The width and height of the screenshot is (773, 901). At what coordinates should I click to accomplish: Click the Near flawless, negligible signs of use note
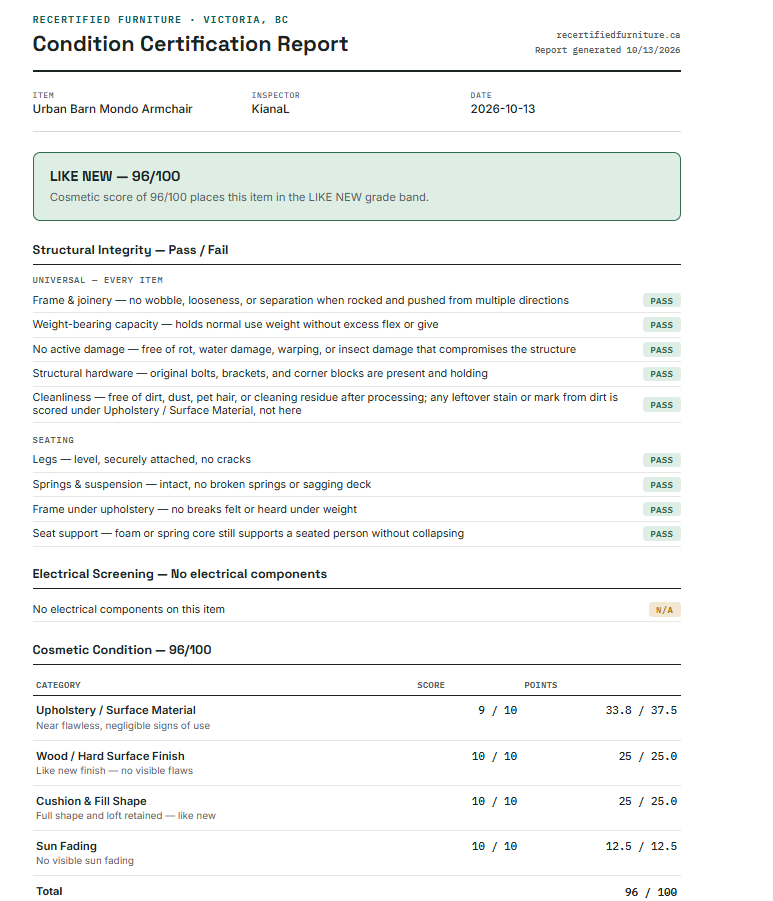pos(123,725)
